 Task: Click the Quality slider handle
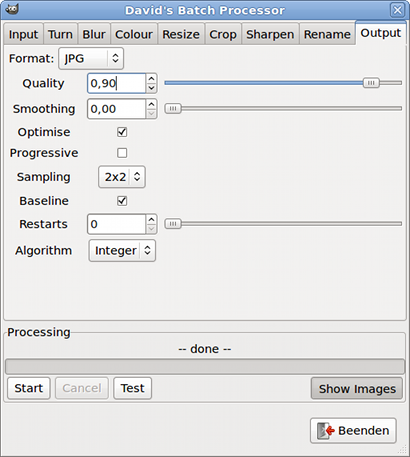(371, 83)
